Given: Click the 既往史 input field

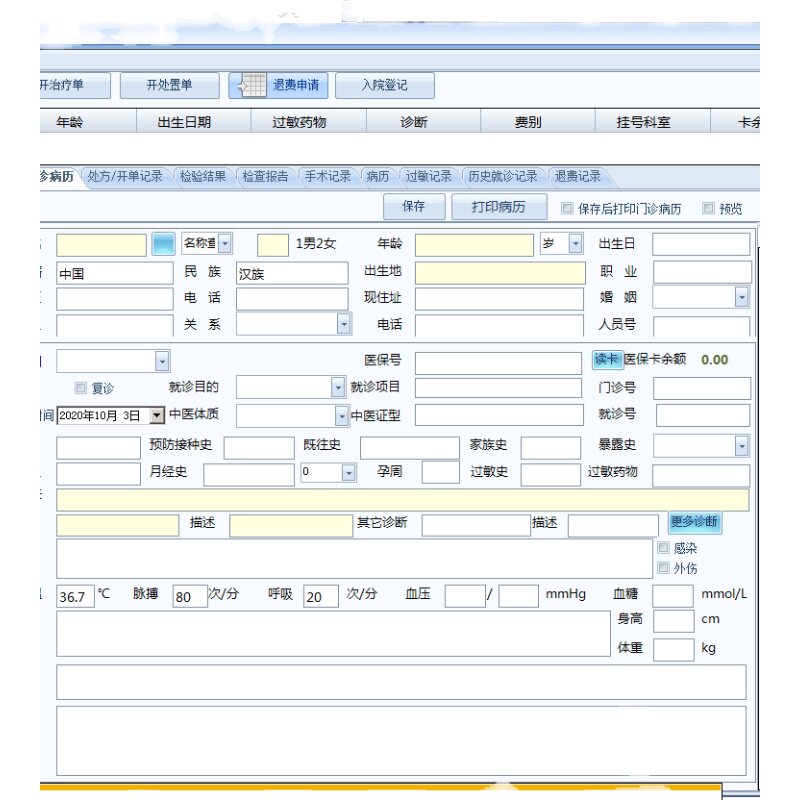Looking at the screenshot, I should pos(410,448).
